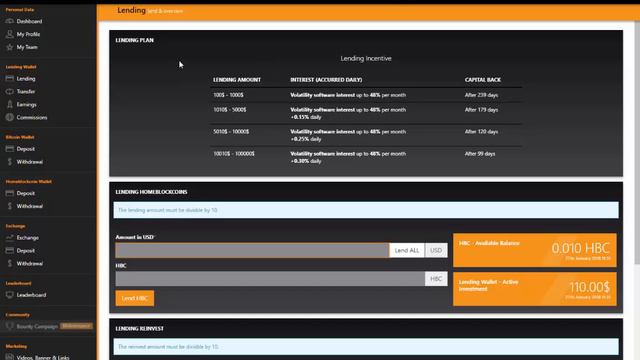Click the '+0.30% daily' bonus text
This screenshot has width=640, height=360.
pyautogui.click(x=306, y=161)
